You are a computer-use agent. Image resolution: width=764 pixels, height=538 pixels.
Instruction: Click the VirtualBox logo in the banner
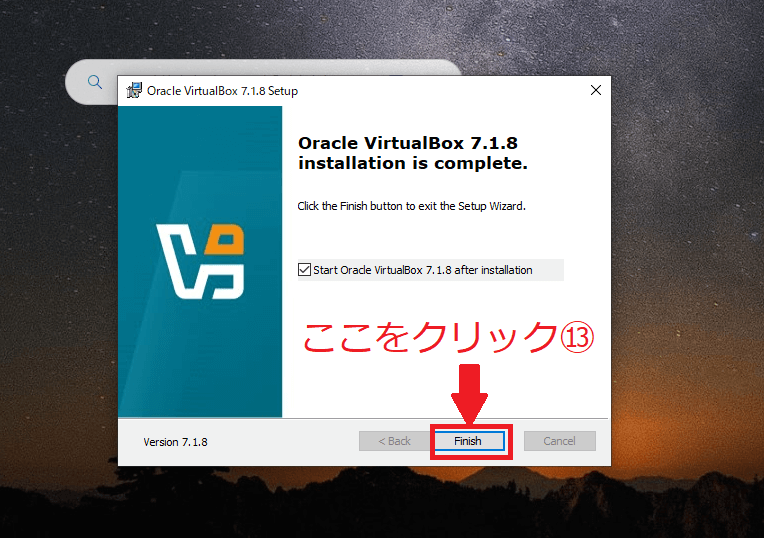click(x=200, y=261)
